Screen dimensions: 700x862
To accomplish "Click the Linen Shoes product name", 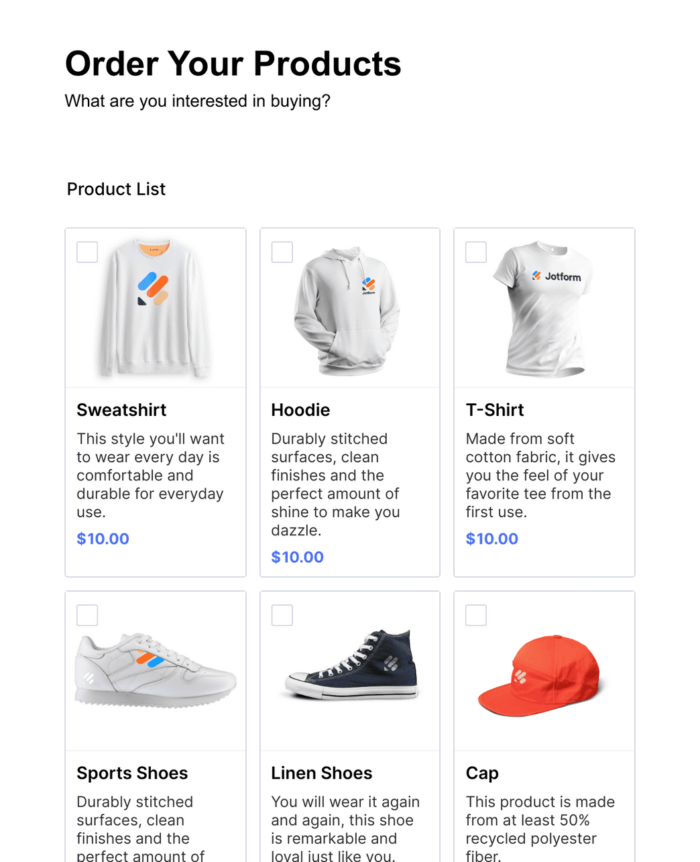I will (321, 773).
